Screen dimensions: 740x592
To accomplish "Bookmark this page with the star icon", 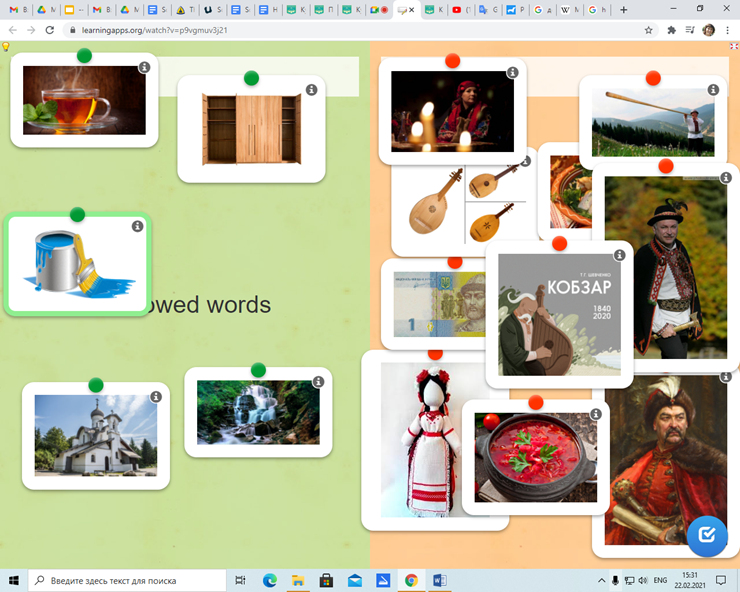I will [649, 30].
